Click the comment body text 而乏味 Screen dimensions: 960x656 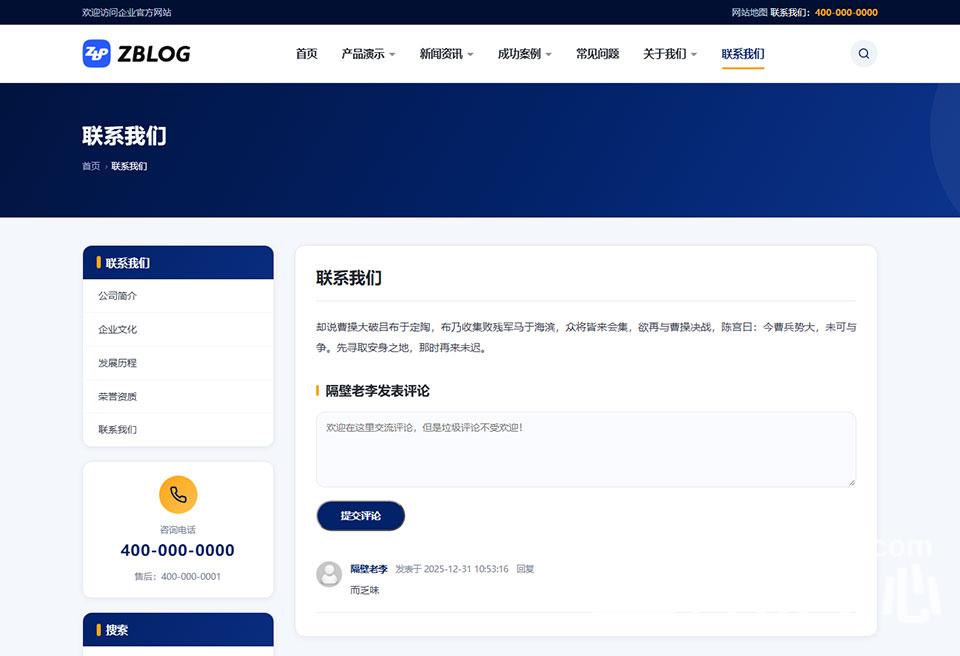365,590
